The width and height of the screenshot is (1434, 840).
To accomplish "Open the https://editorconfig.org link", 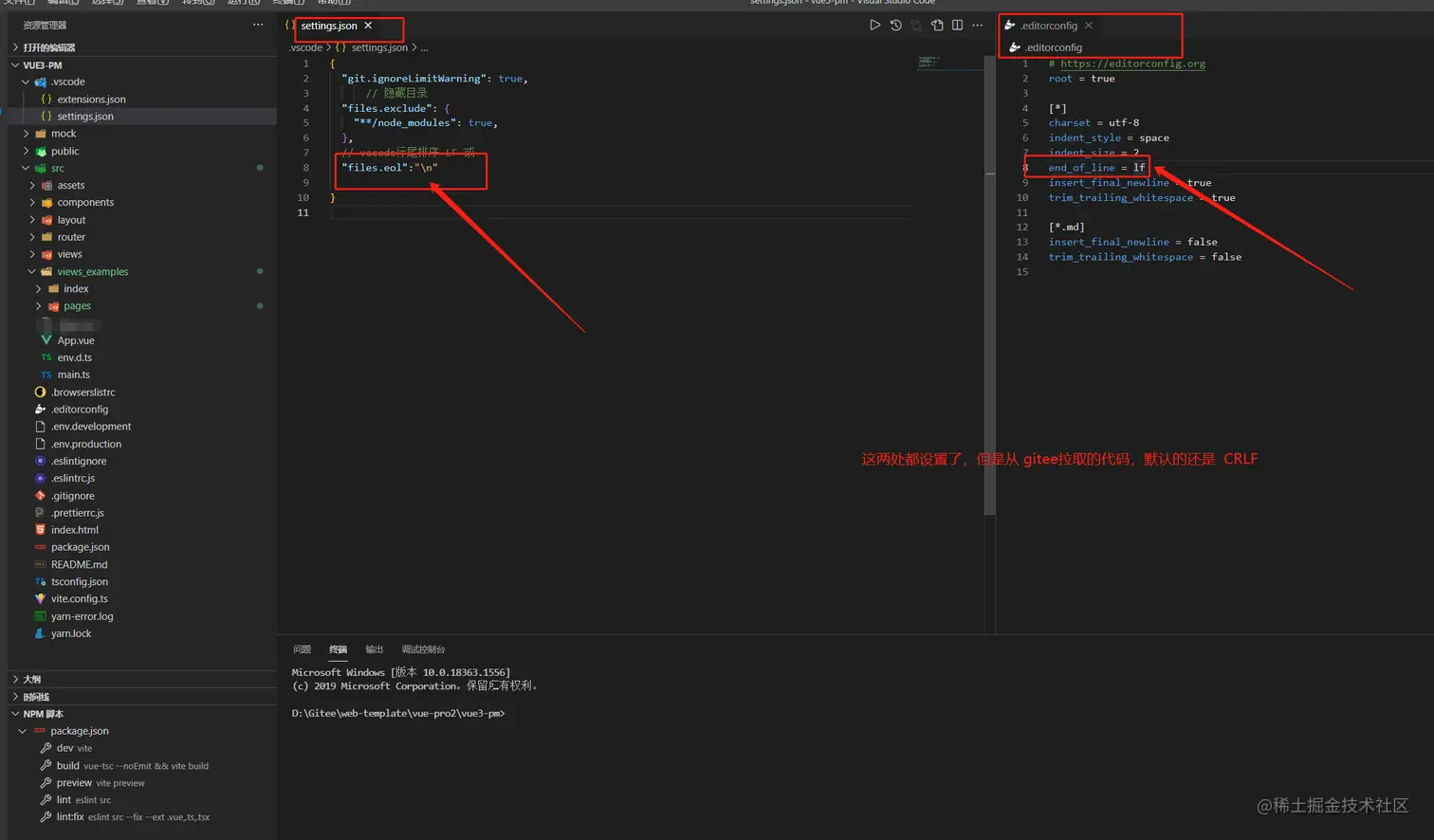I will click(1132, 64).
